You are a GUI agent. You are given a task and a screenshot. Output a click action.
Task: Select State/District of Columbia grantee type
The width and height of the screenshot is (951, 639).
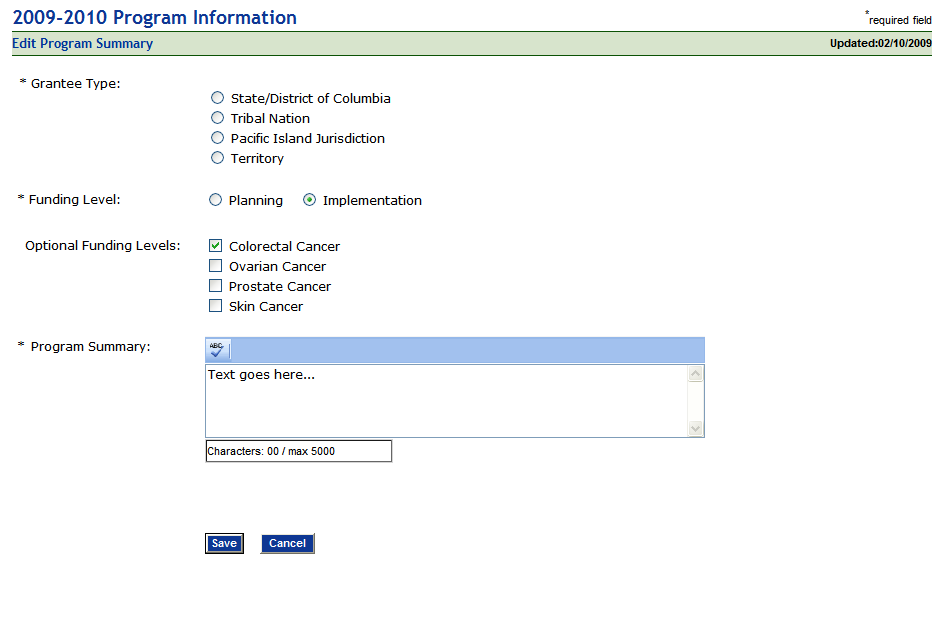[x=218, y=98]
